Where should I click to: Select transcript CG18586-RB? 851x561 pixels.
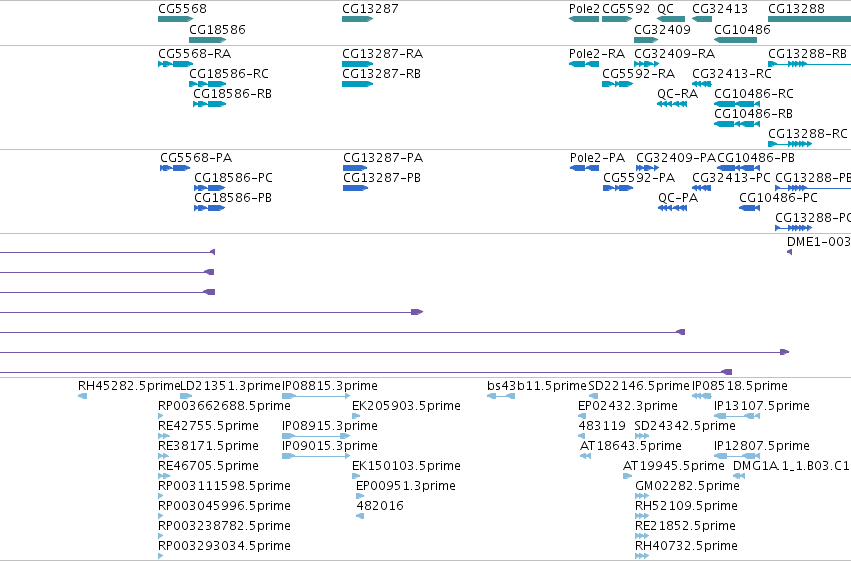232,94
